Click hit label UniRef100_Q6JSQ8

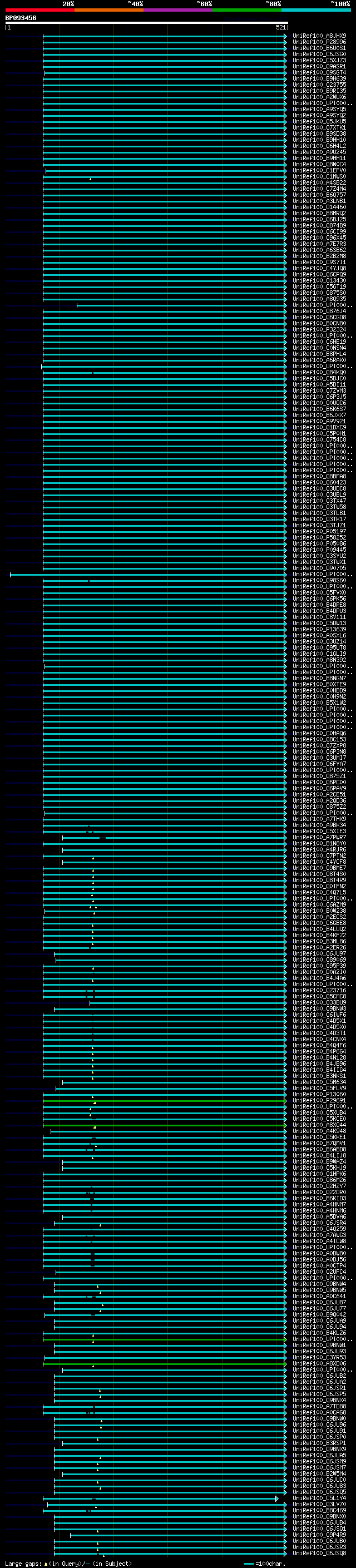click(319, 1554)
